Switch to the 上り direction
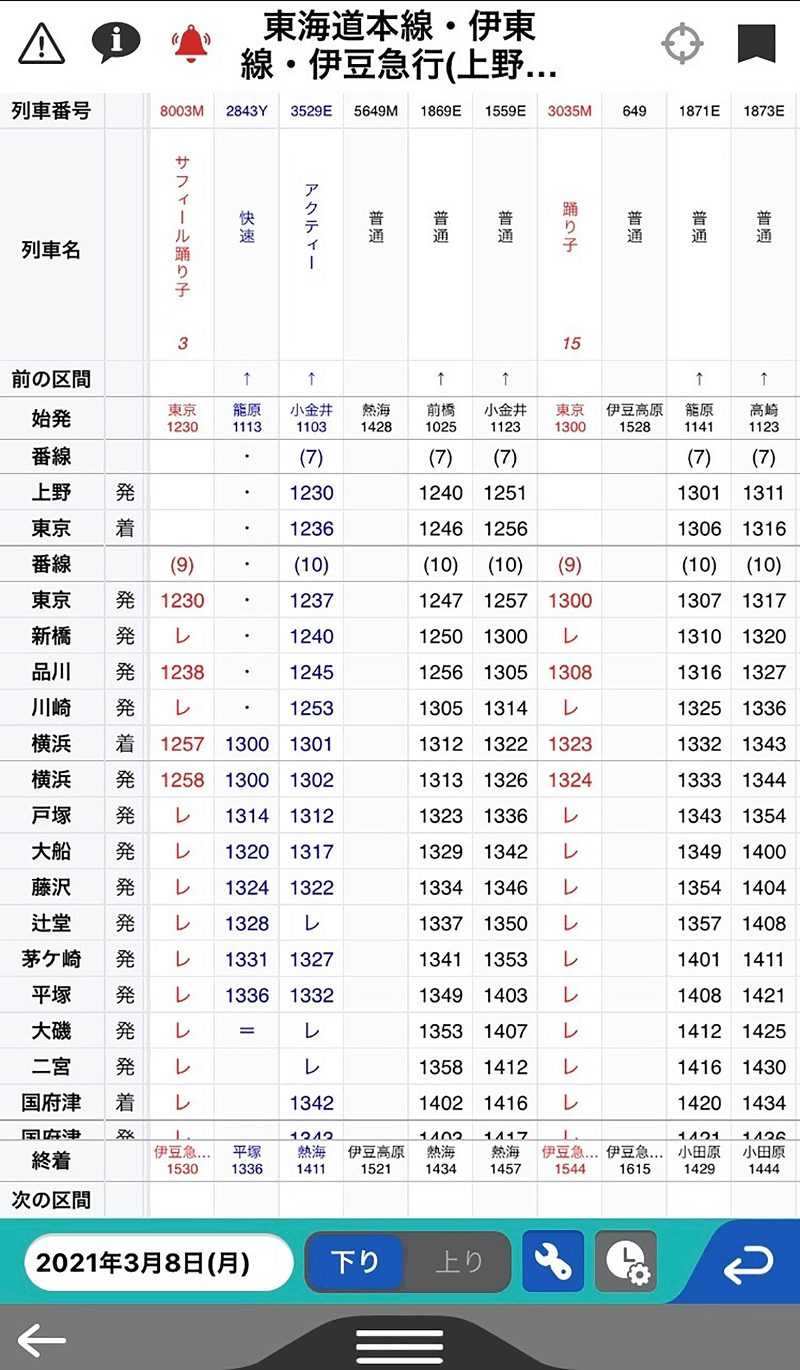This screenshot has height=1370, width=800. point(459,1263)
